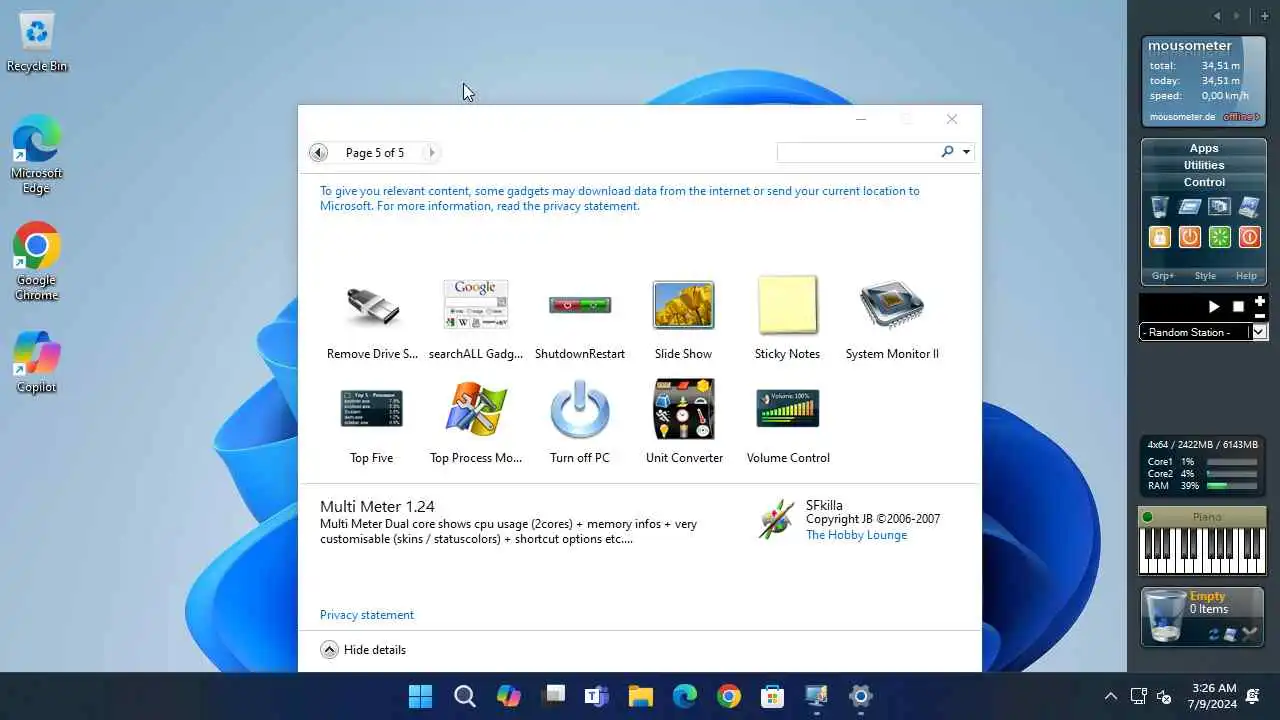1280x720 pixels.
Task: Click the sidebar previous arrow
Action: tap(1217, 16)
